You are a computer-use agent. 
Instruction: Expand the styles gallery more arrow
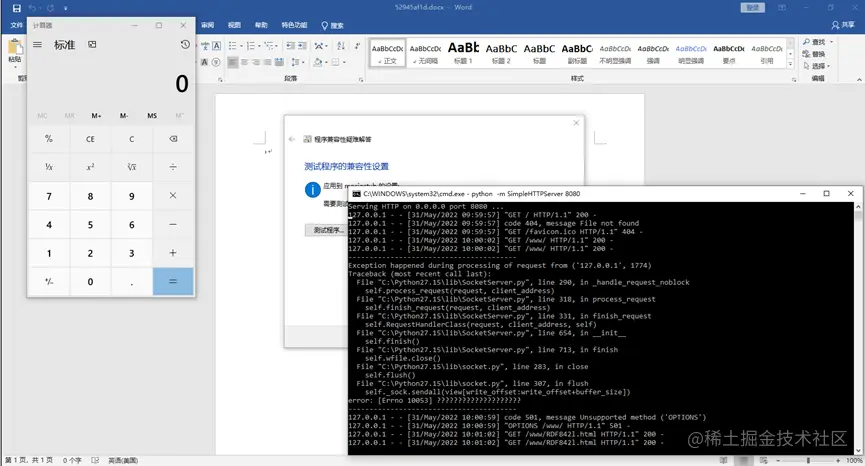tap(791, 65)
